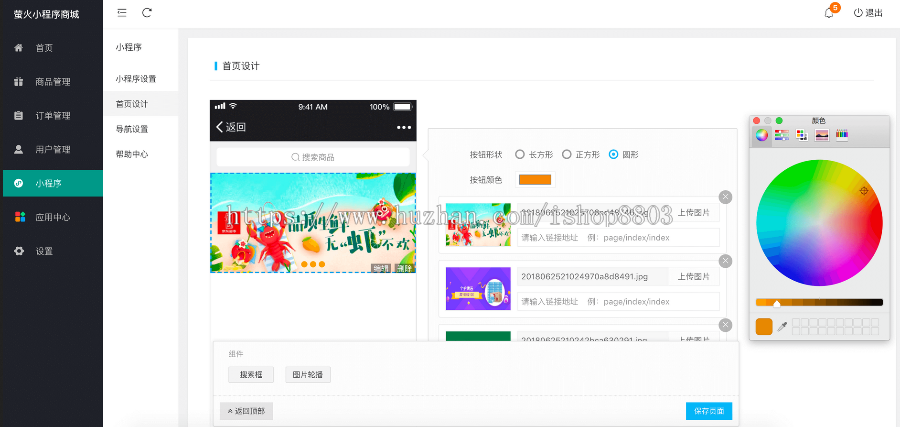Click 上传图片 for 201806252102497​0a8d8491.jpg
This screenshot has height=427, width=900.
click(694, 277)
